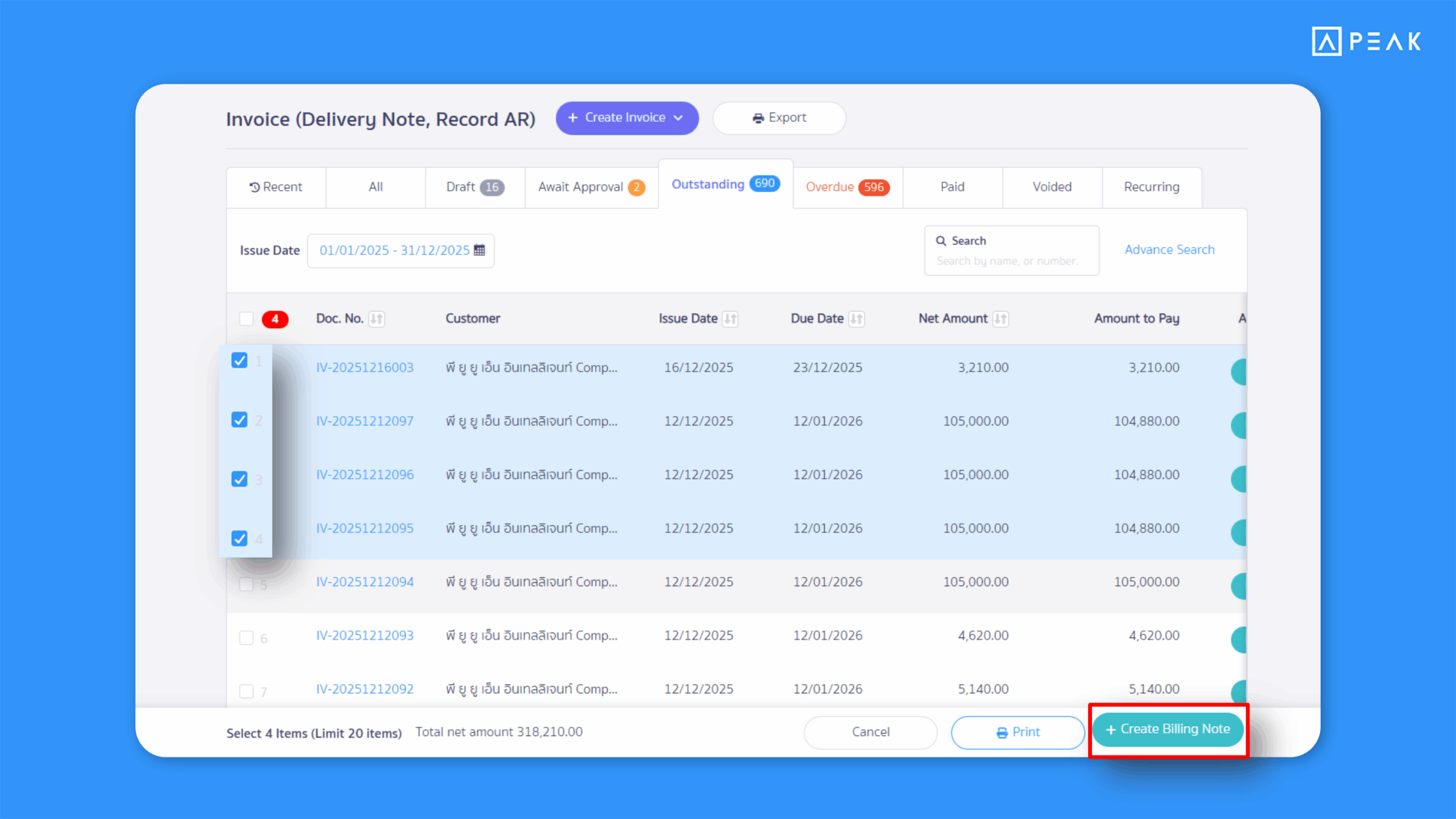
Task: Expand Advance Search options
Action: pos(1169,249)
